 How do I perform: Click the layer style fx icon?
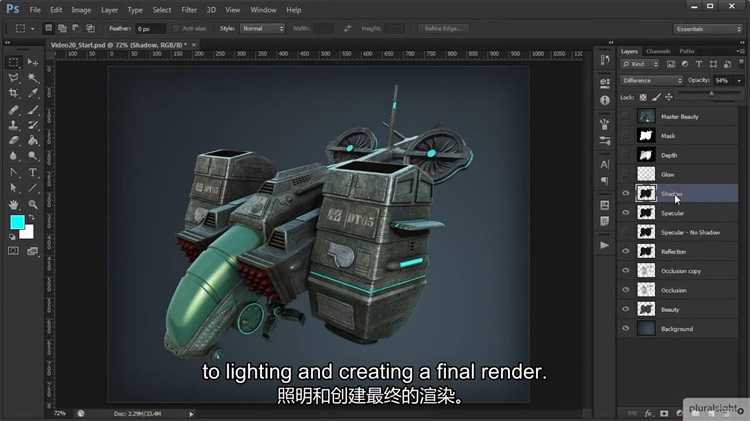[x=648, y=412]
